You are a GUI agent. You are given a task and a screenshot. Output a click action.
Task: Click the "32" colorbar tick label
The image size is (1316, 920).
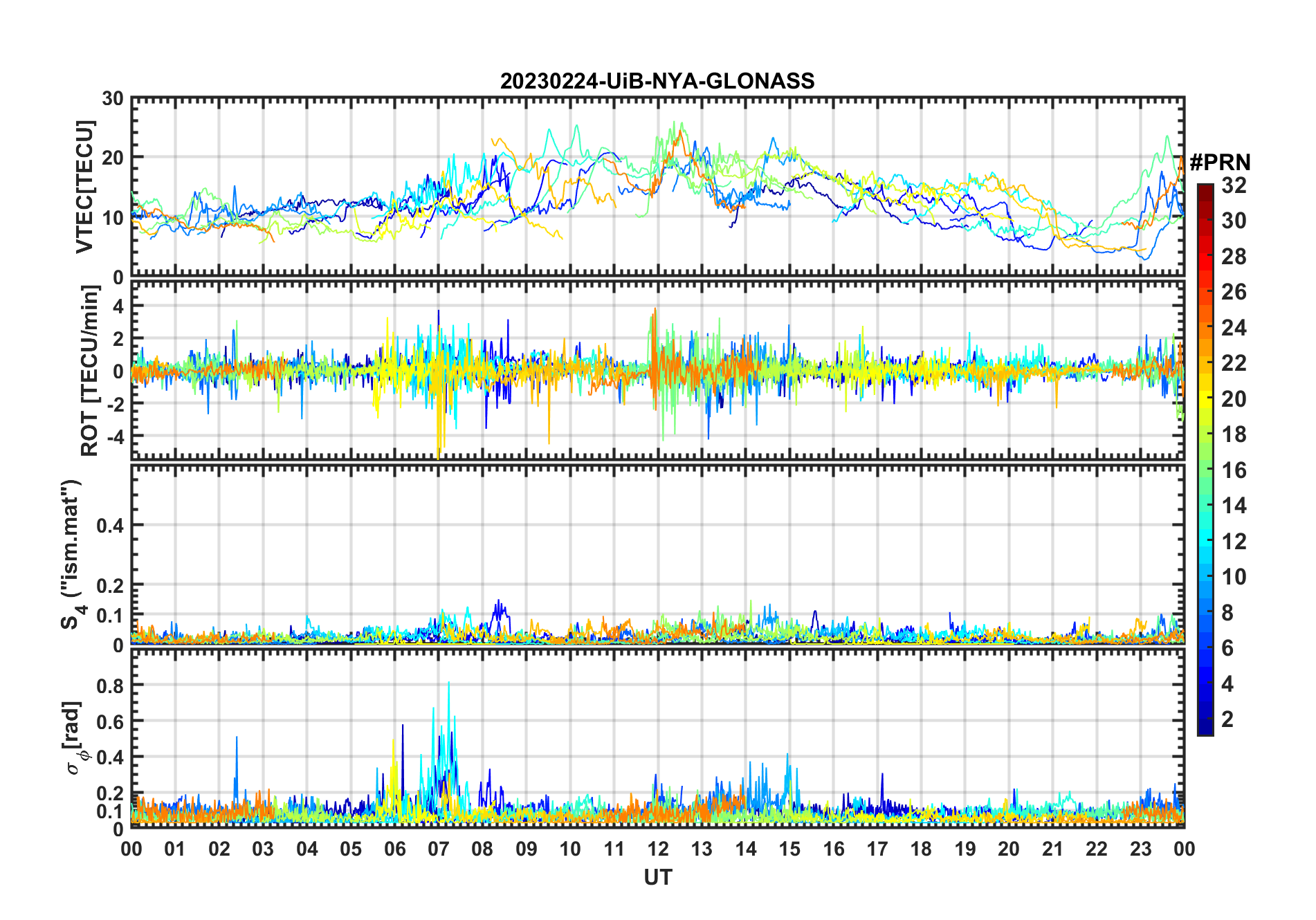[1234, 185]
